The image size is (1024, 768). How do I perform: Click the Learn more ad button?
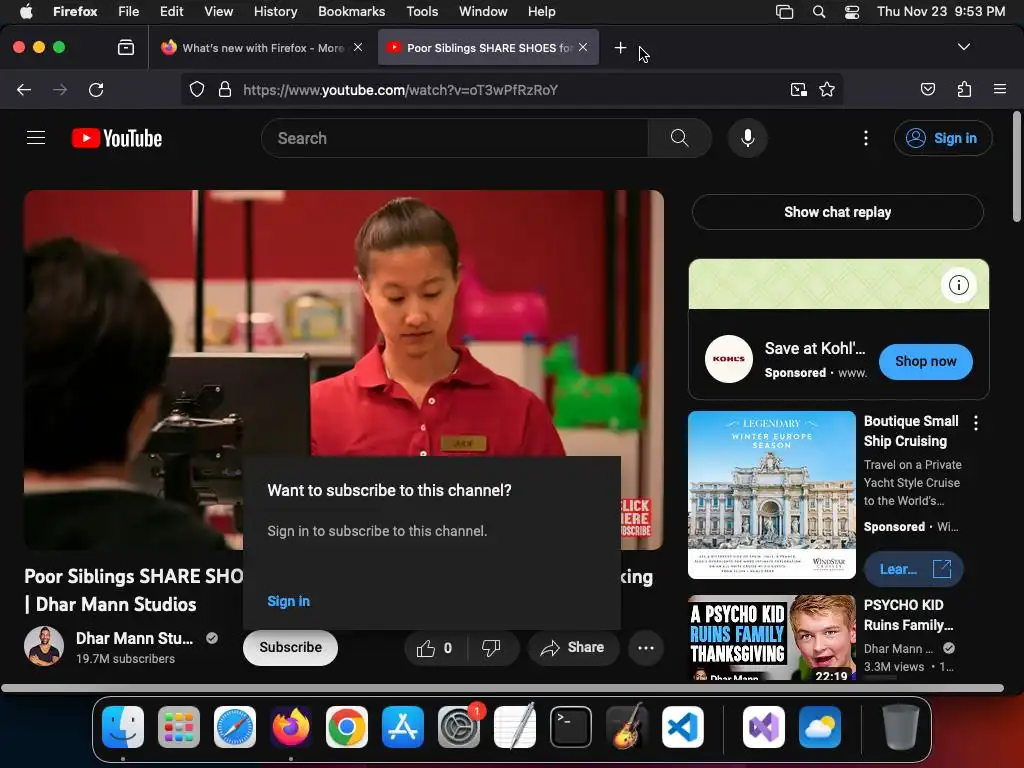coord(914,569)
